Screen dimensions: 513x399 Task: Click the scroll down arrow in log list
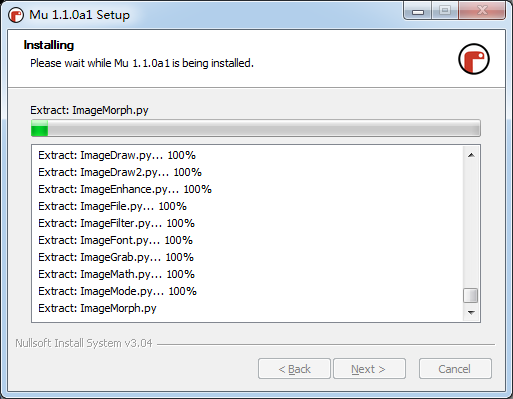tap(471, 312)
